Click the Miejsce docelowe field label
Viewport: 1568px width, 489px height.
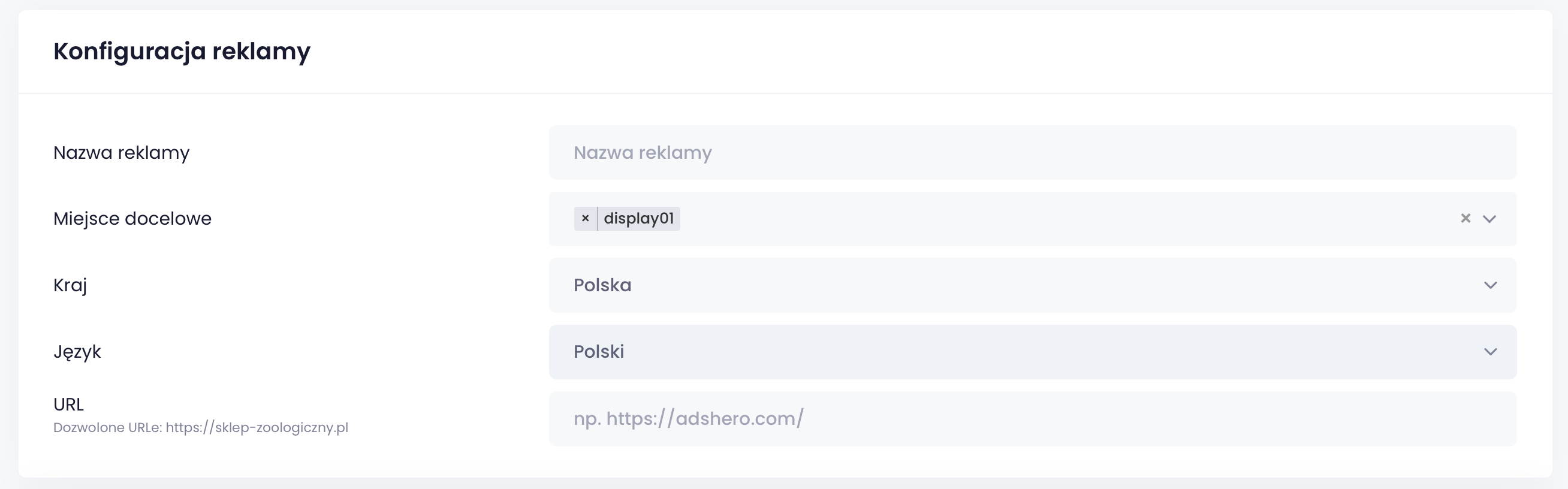point(132,219)
